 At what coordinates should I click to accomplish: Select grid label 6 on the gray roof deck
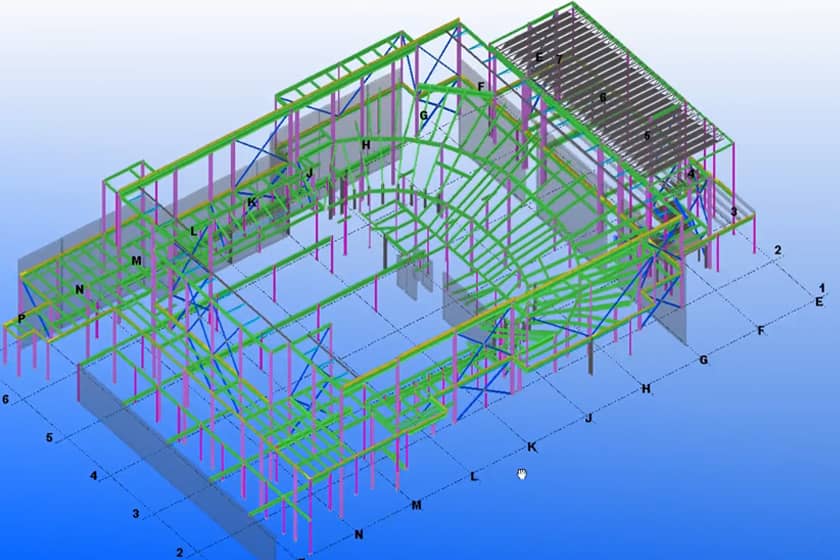click(603, 97)
